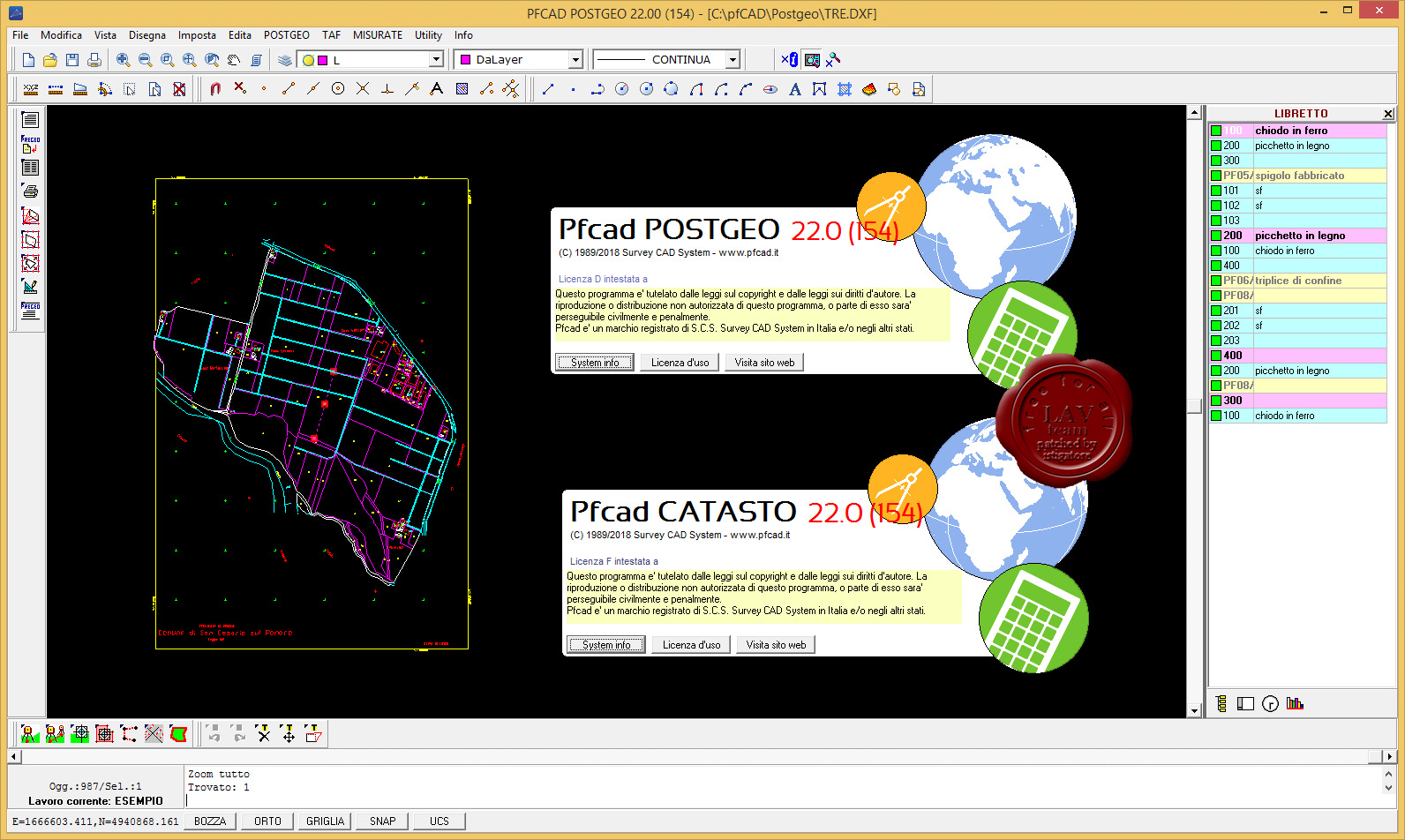Click System info on CATASTO splash
Viewport: 1405px width, 840px height.
(606, 645)
